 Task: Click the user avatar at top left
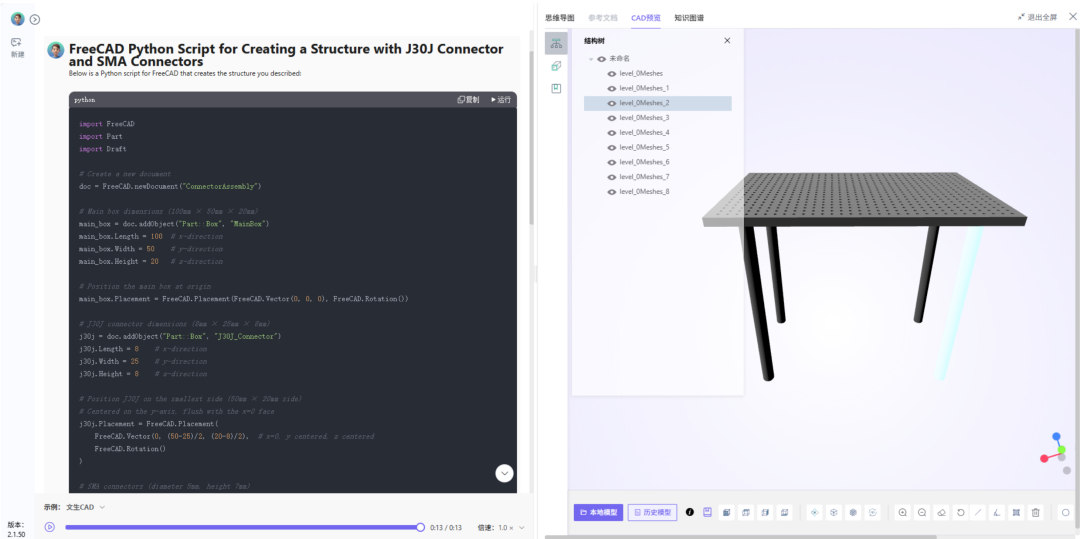(17, 19)
